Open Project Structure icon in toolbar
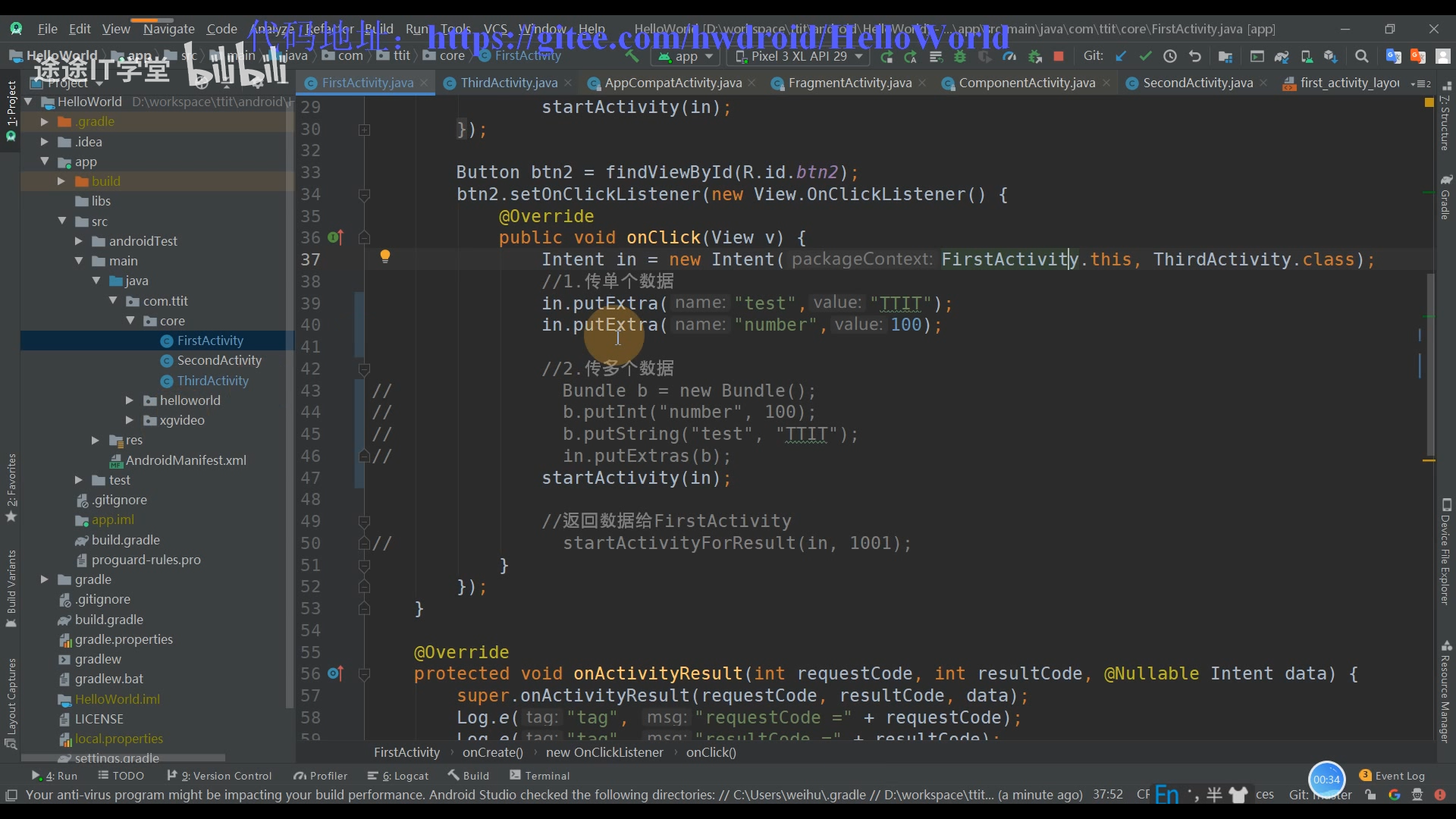 click(1225, 57)
